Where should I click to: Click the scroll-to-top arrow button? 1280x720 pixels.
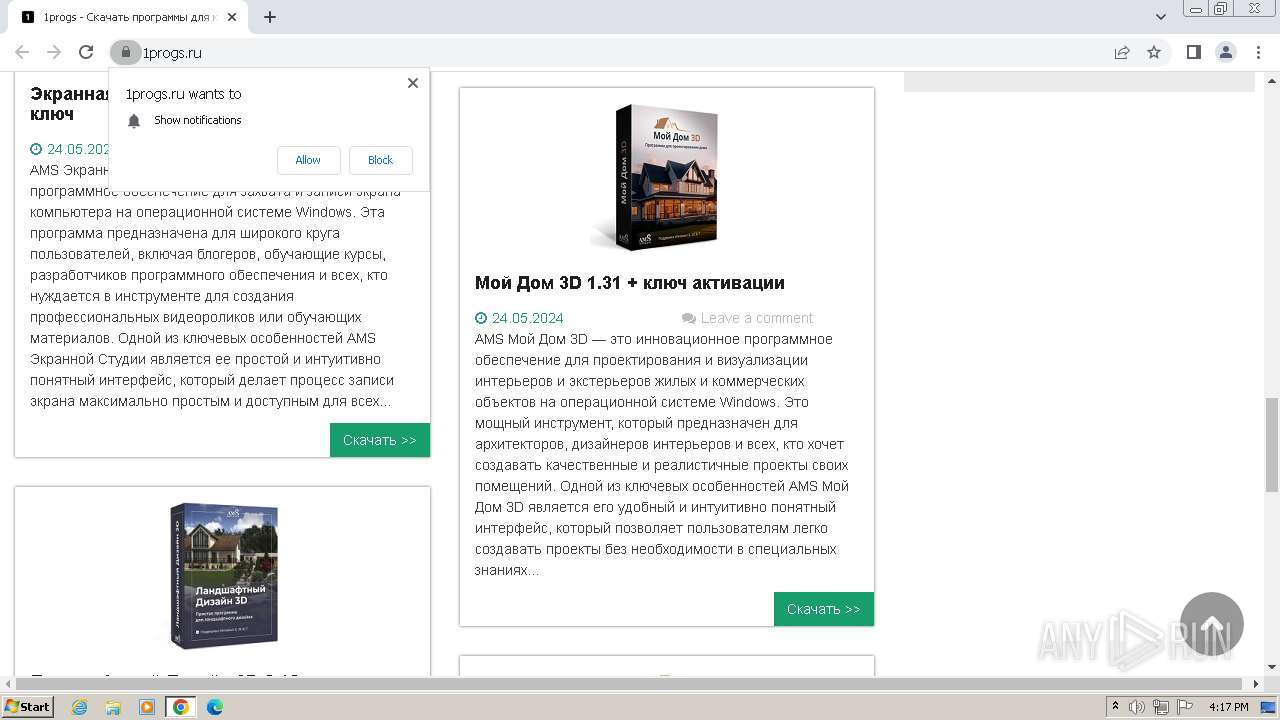point(1212,624)
